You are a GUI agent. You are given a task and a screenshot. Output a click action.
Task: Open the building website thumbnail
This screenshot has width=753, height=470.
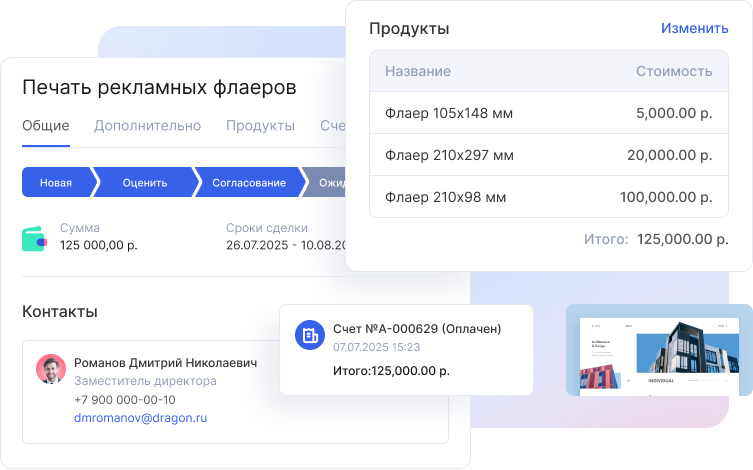(659, 349)
